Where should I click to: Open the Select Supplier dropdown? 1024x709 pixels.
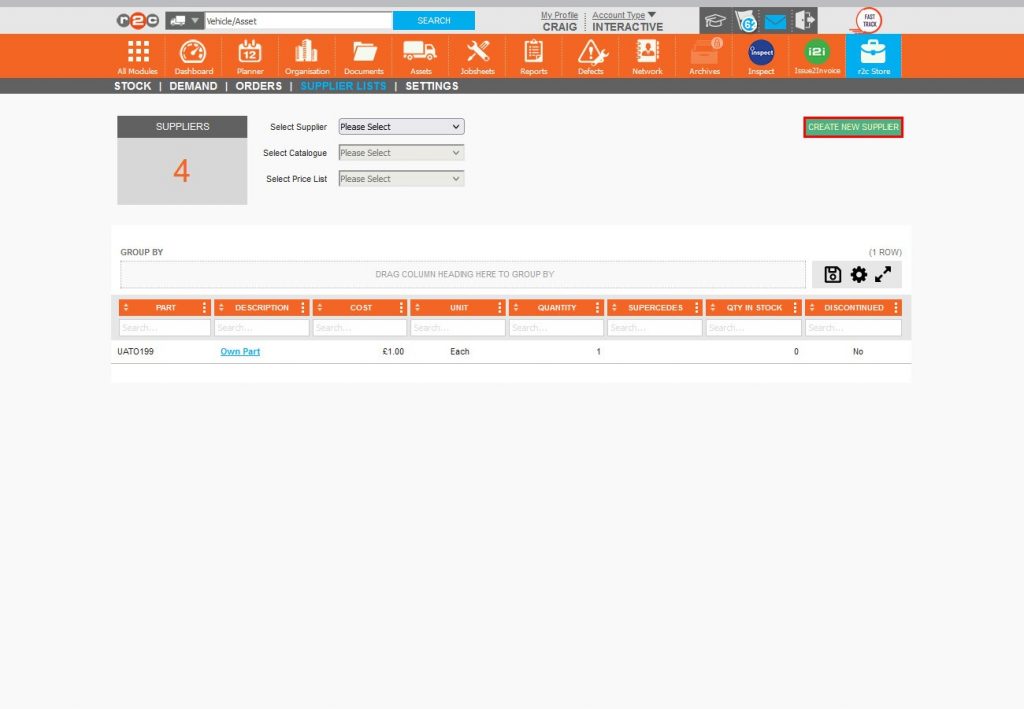click(x=401, y=127)
